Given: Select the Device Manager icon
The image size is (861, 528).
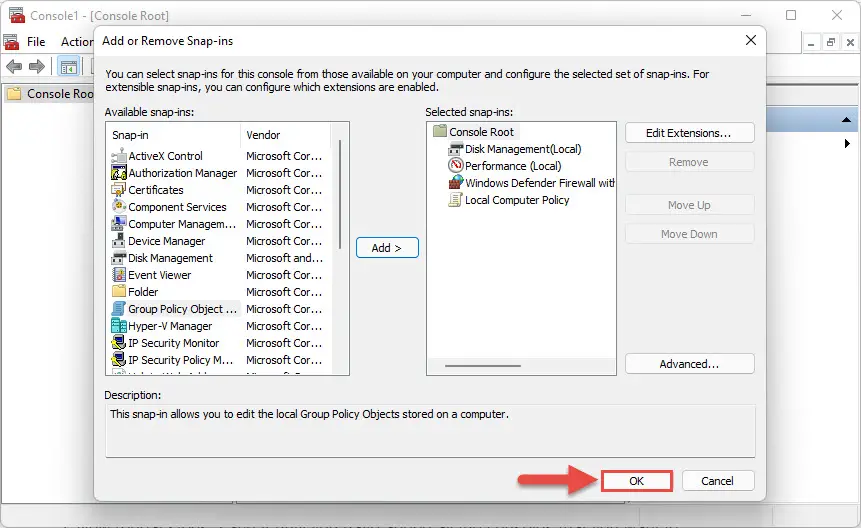Looking at the screenshot, I should [x=119, y=241].
